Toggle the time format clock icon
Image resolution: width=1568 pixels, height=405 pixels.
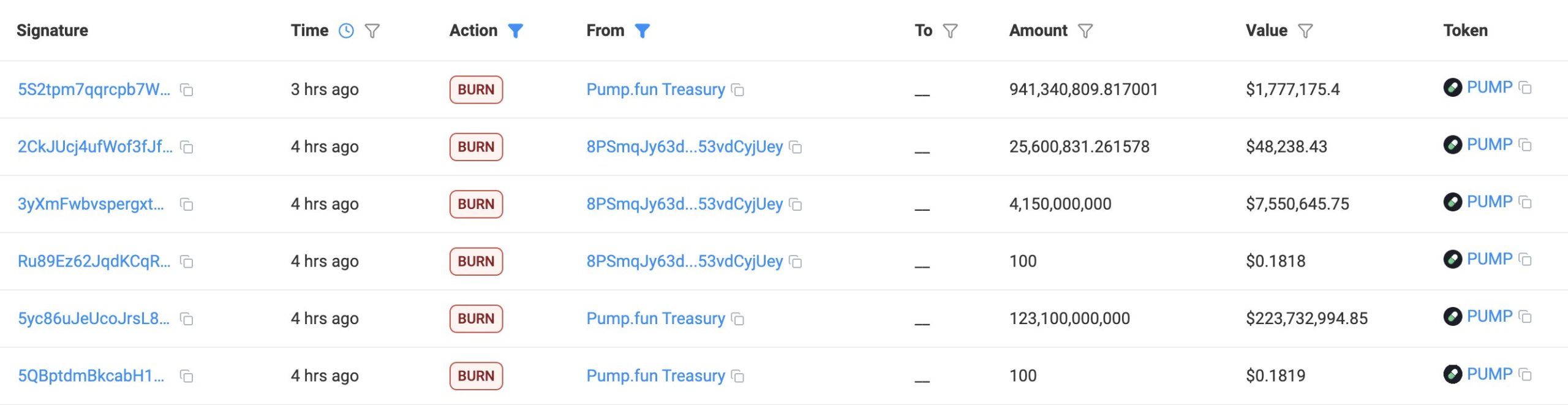click(346, 31)
